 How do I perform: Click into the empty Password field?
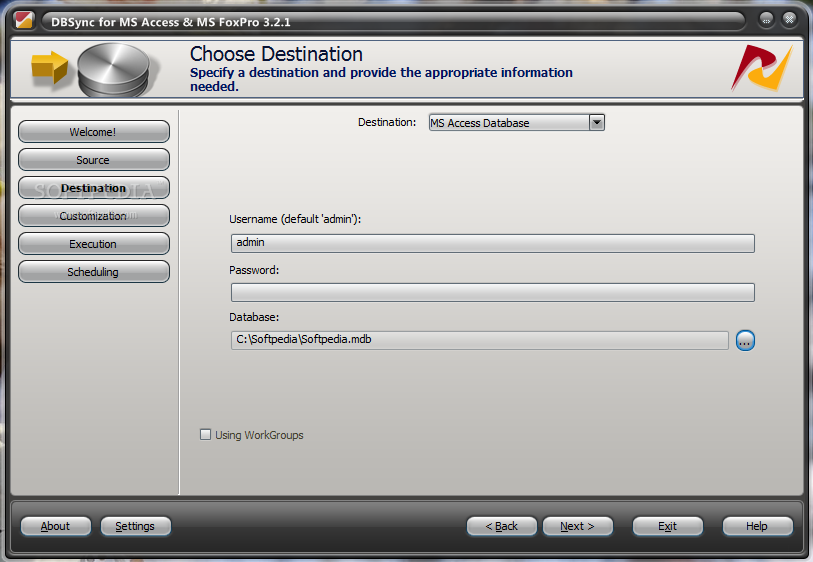point(493,292)
